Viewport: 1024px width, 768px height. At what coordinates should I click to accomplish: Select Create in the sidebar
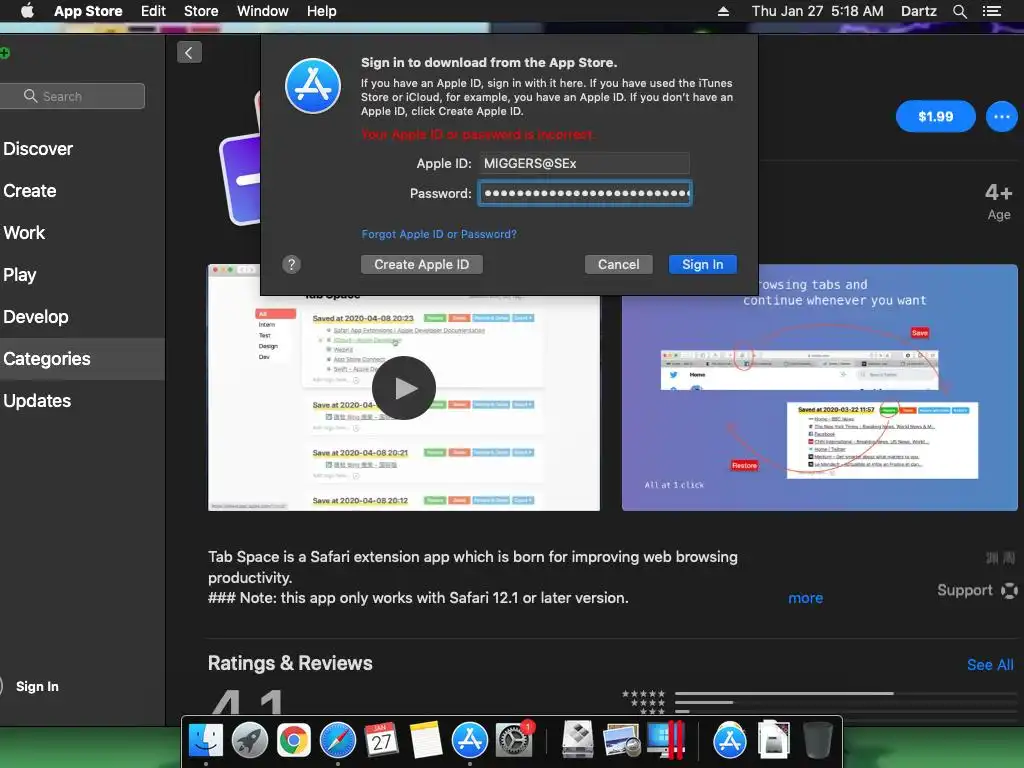(x=29, y=191)
